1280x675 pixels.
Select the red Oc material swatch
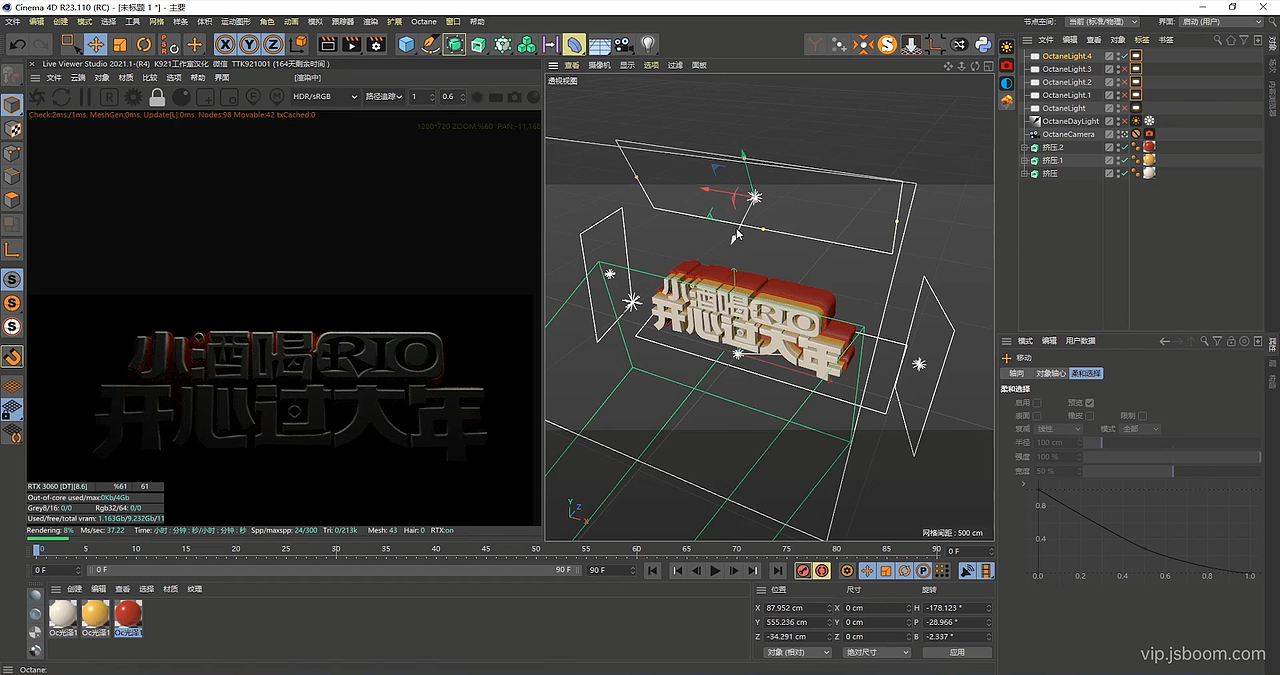pyautogui.click(x=128, y=613)
